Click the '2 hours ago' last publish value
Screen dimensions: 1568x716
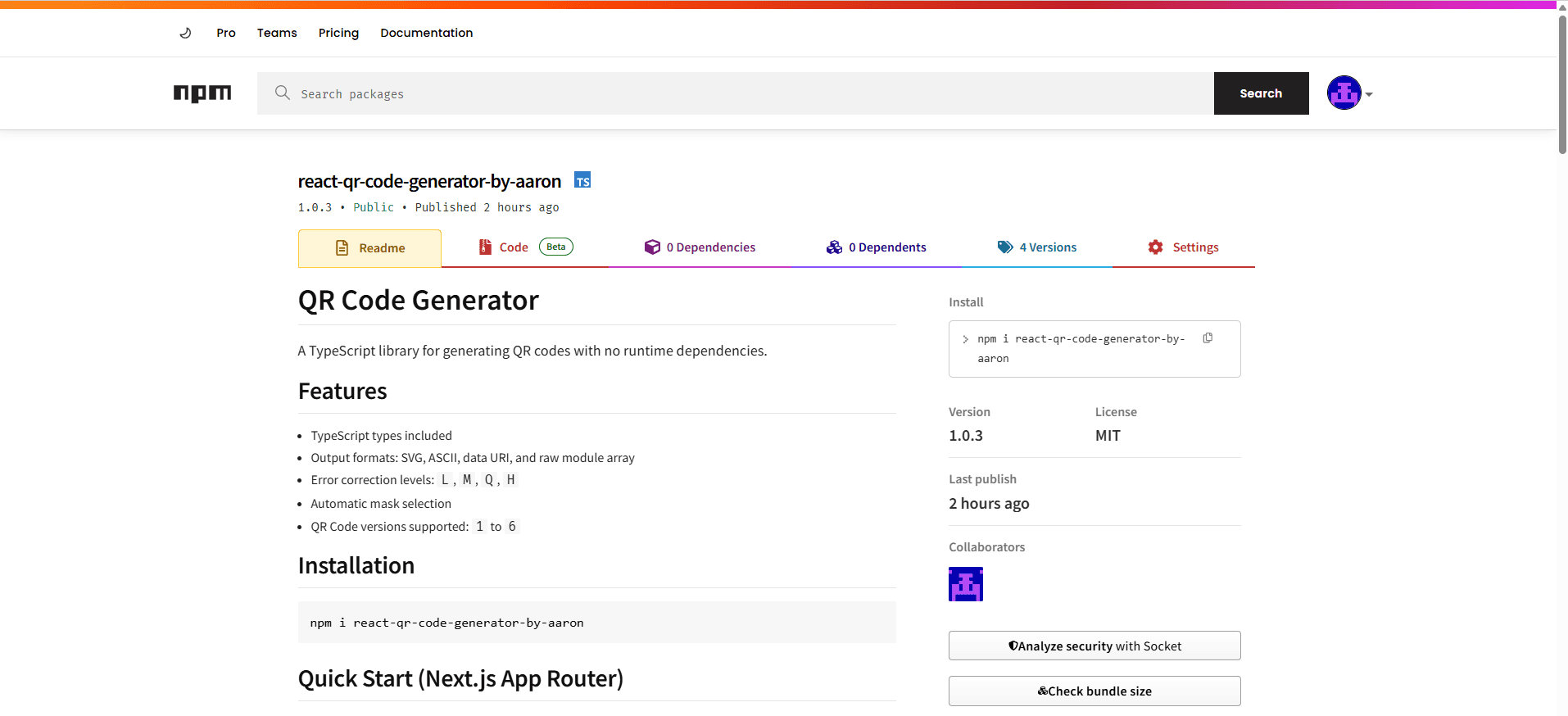tap(989, 504)
